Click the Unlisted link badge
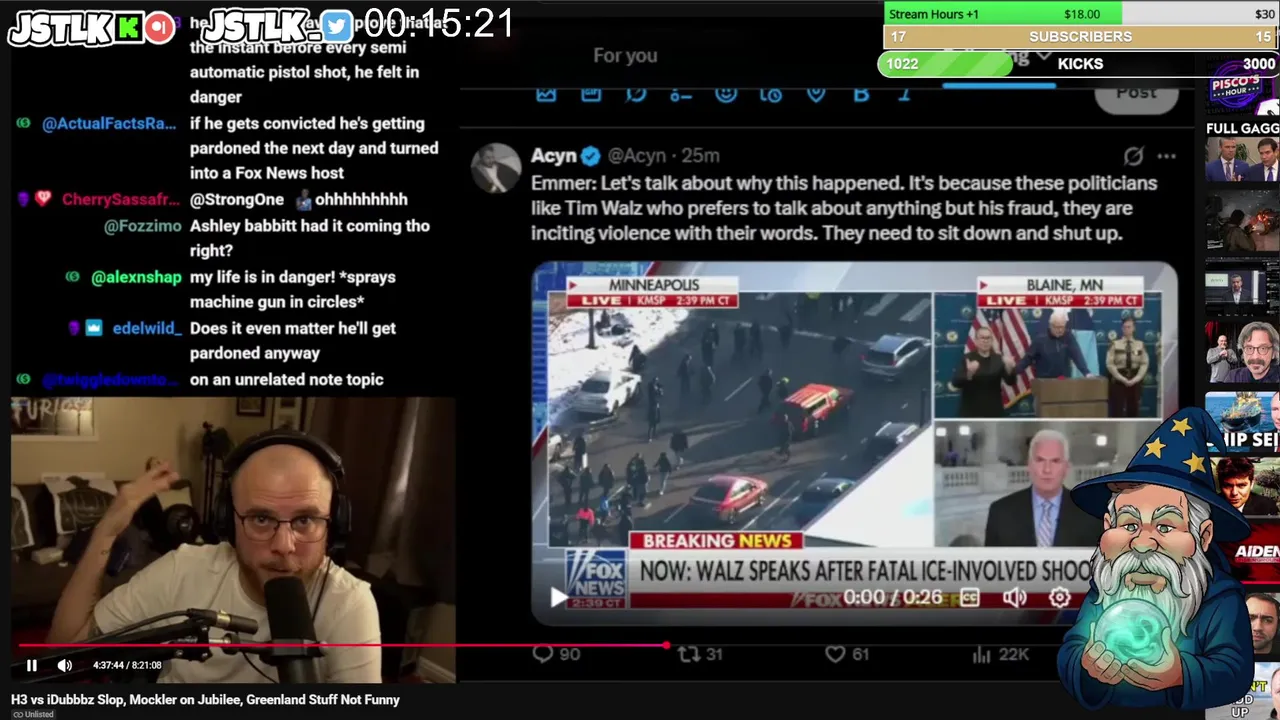1280x720 pixels. click(x=33, y=714)
